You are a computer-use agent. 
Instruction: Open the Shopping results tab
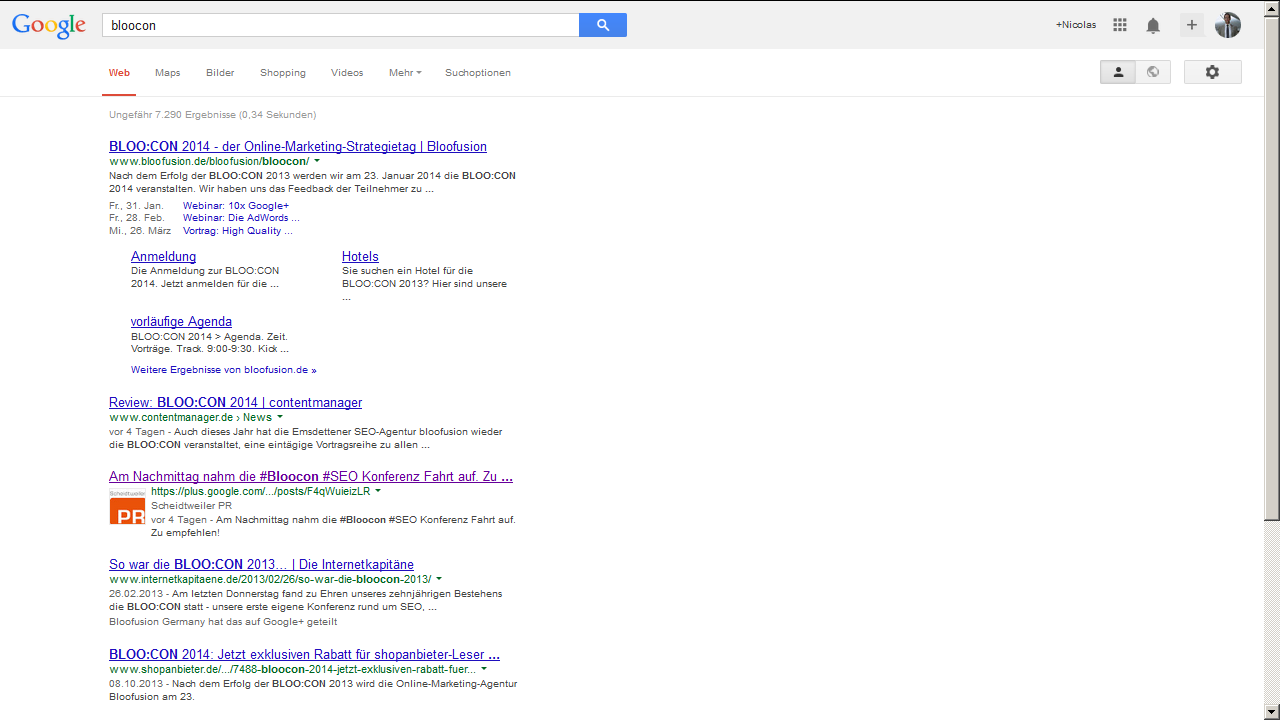(x=282, y=72)
